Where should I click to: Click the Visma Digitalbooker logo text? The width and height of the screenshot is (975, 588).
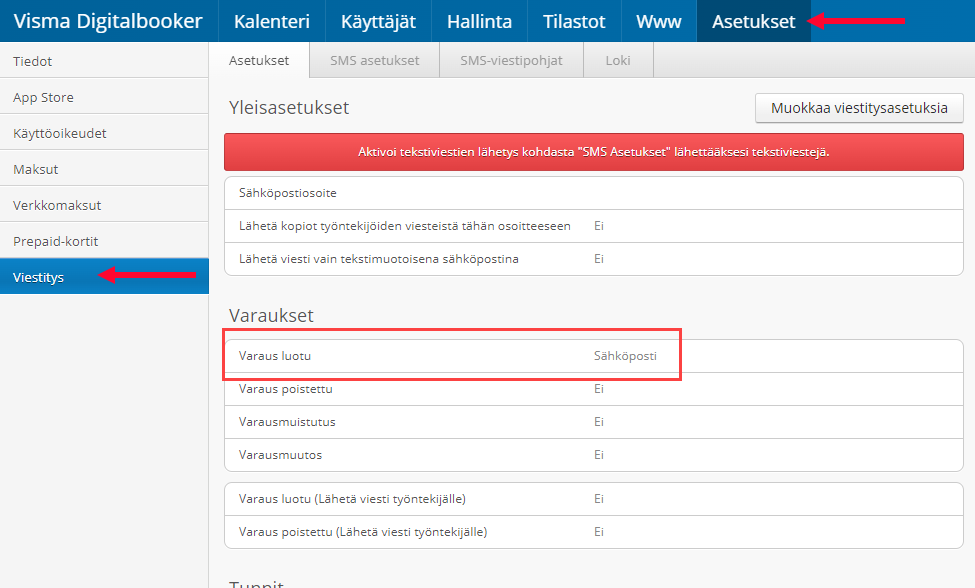(x=108, y=21)
